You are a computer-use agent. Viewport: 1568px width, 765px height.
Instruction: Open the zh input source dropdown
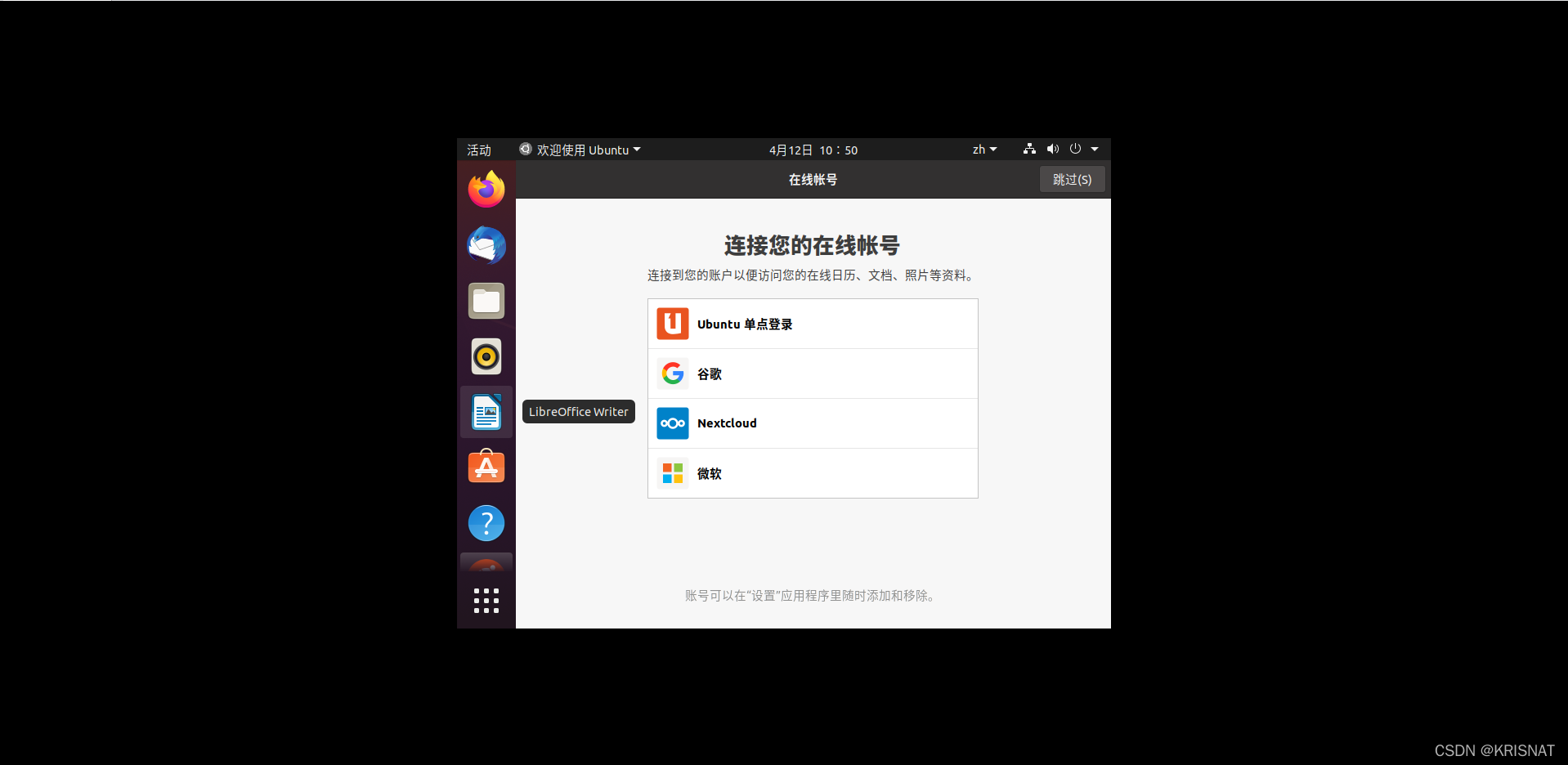pos(984,150)
